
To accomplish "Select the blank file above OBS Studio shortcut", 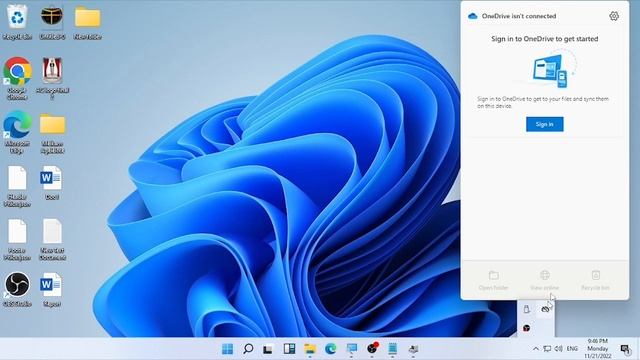I will point(17,240).
